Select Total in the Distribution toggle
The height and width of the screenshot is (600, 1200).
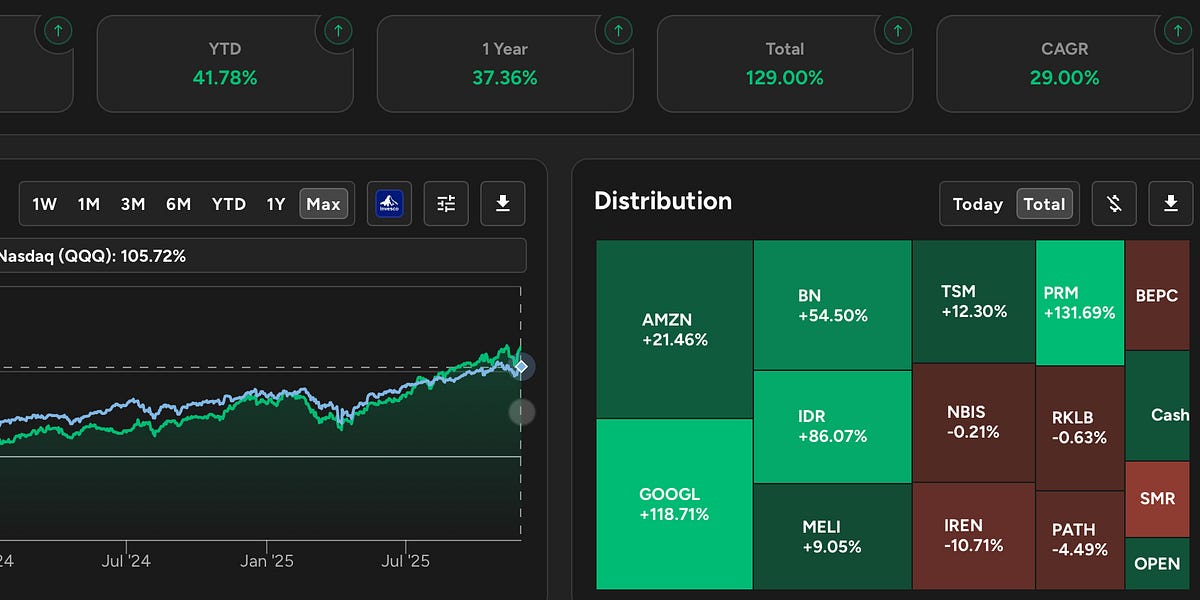[1044, 204]
